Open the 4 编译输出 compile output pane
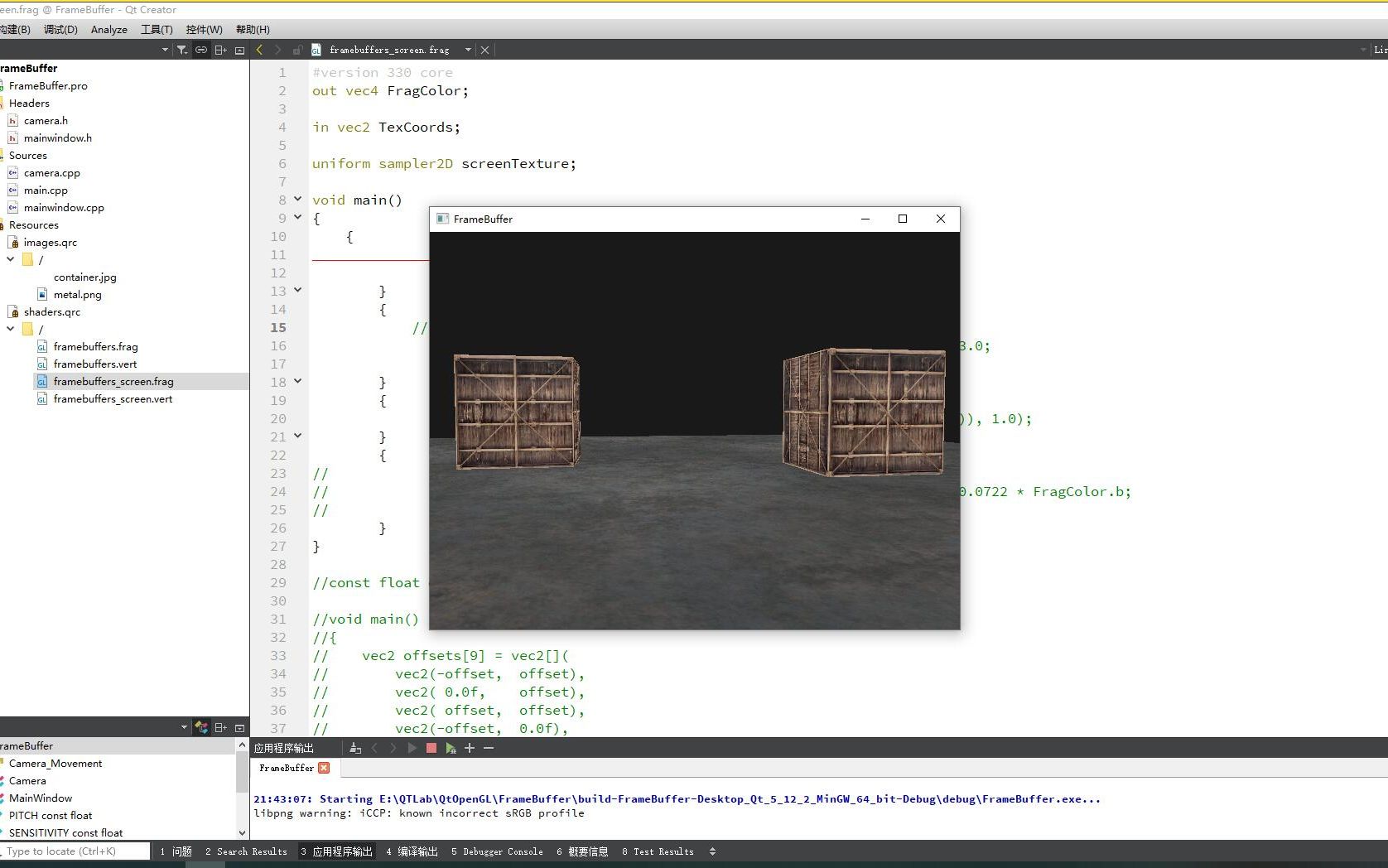The height and width of the screenshot is (868, 1388). point(412,851)
